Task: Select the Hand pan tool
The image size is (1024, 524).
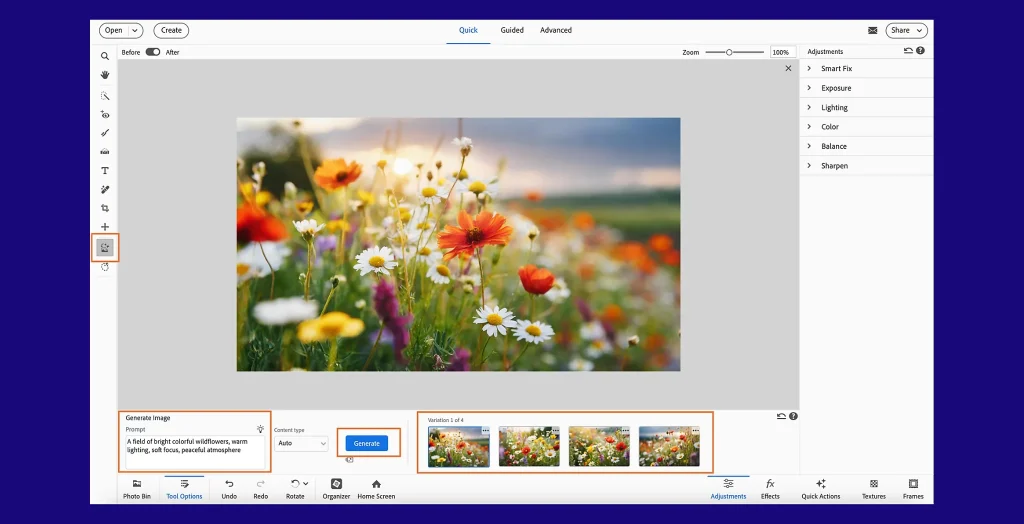Action: [104, 75]
